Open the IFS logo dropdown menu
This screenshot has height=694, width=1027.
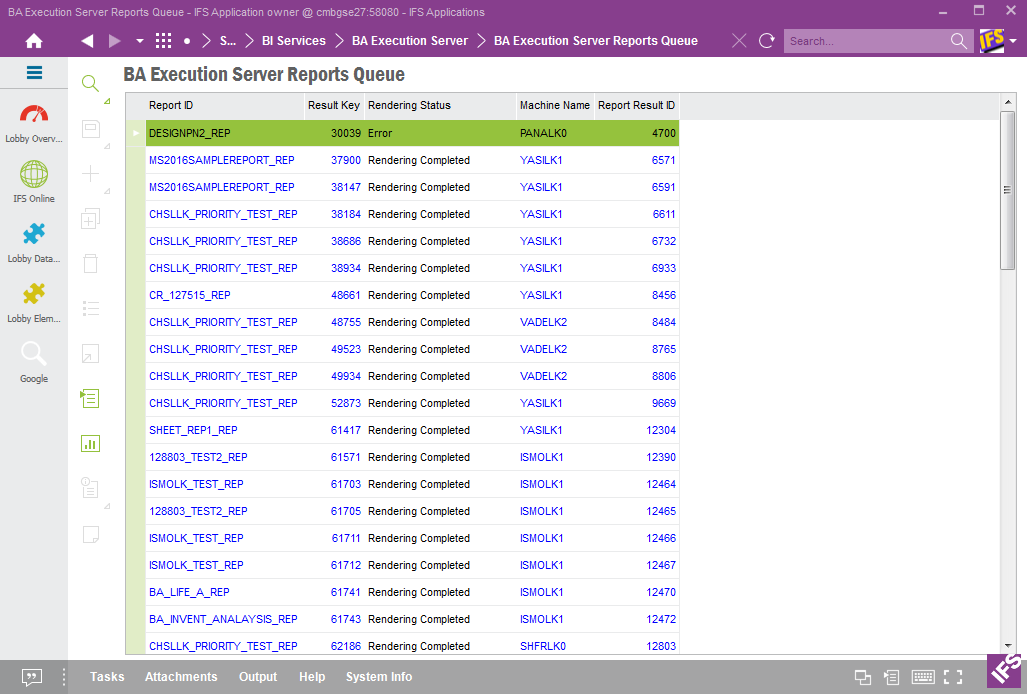pos(1013,41)
